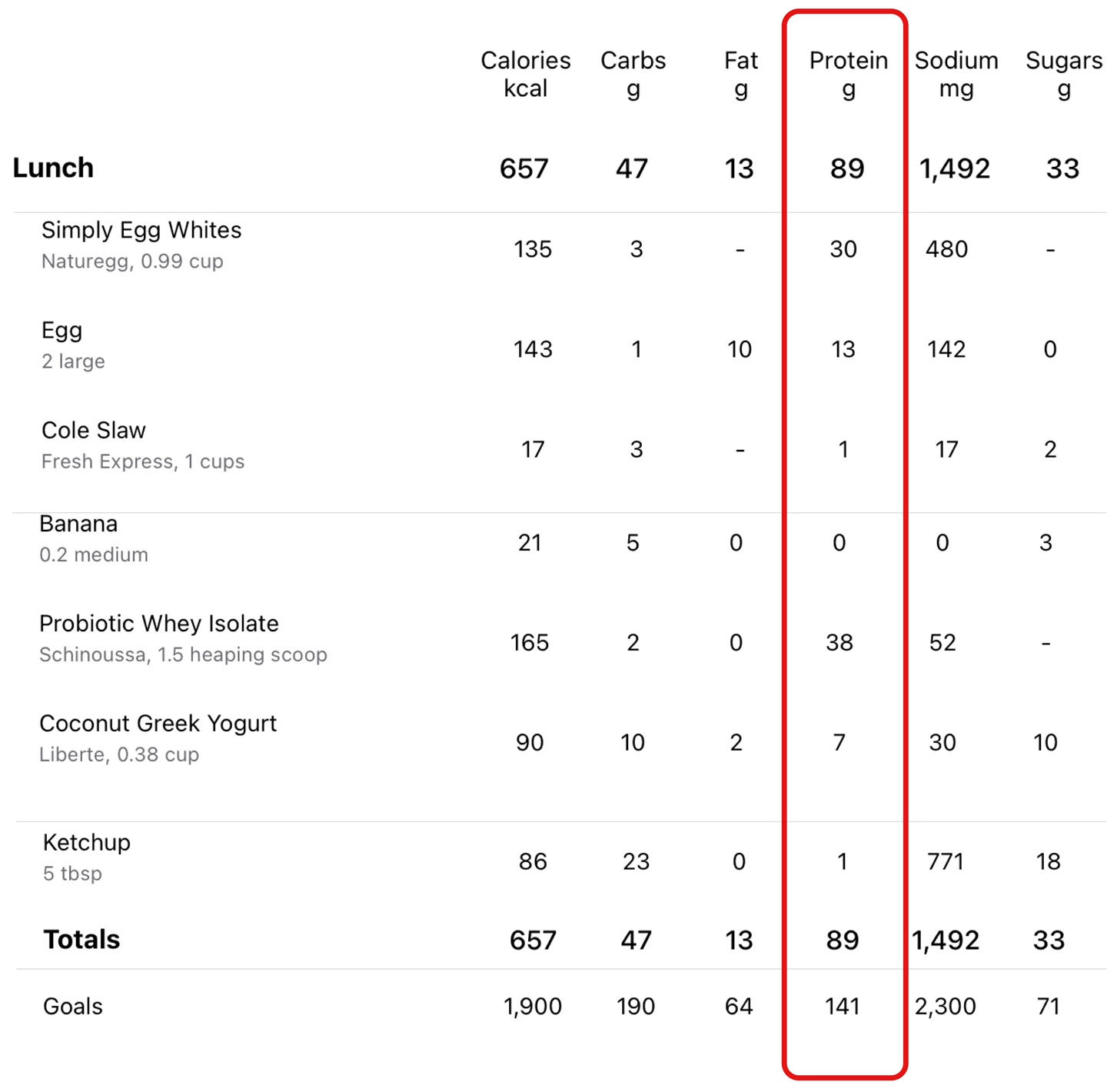The width and height of the screenshot is (1107, 1092).
Task: Click the Goals row label
Action: [73, 1006]
